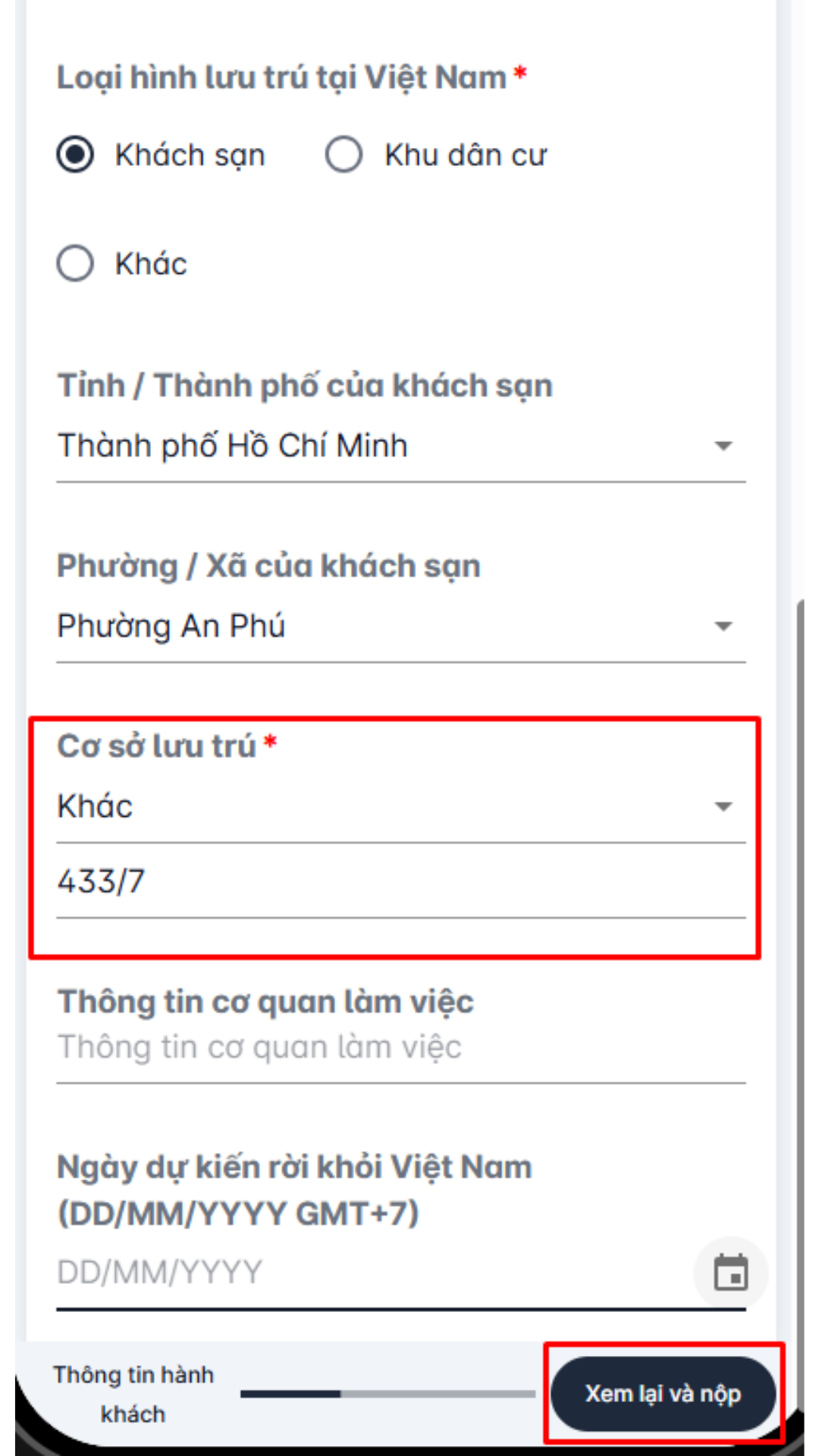
Task: Choose Khu dân cư as accommodation type
Action: [x=344, y=155]
